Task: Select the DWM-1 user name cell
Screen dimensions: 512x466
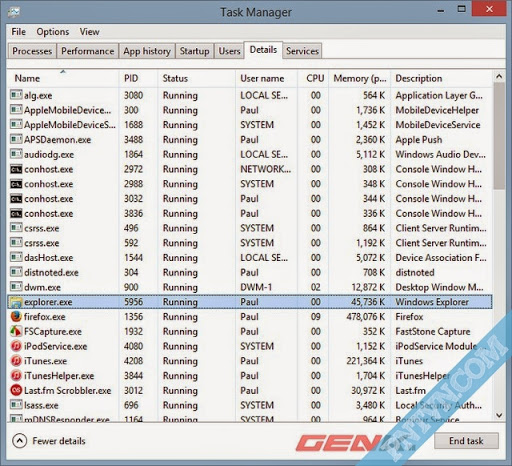Action: click(256, 287)
